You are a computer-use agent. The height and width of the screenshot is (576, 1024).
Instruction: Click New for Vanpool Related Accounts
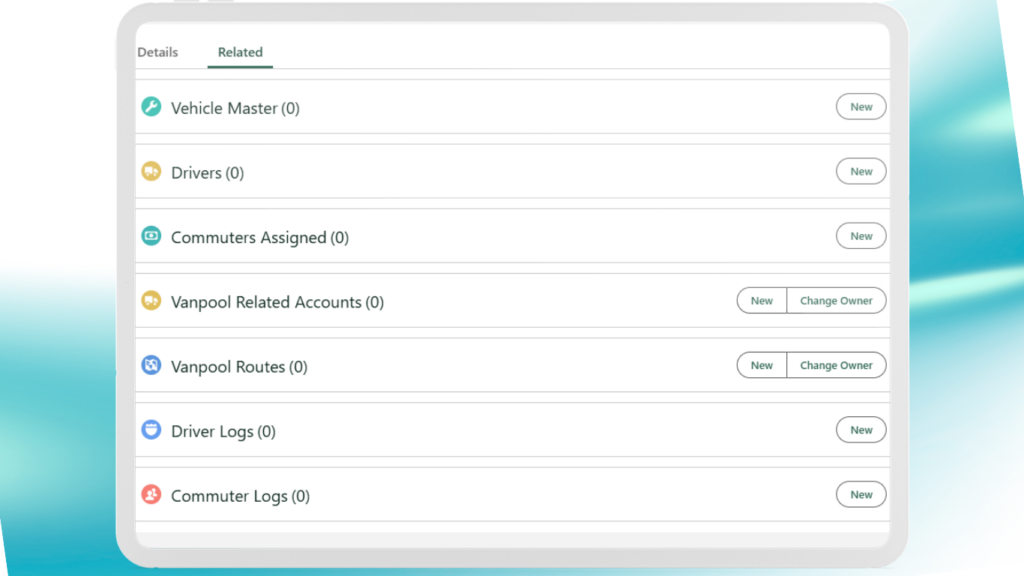[762, 301]
